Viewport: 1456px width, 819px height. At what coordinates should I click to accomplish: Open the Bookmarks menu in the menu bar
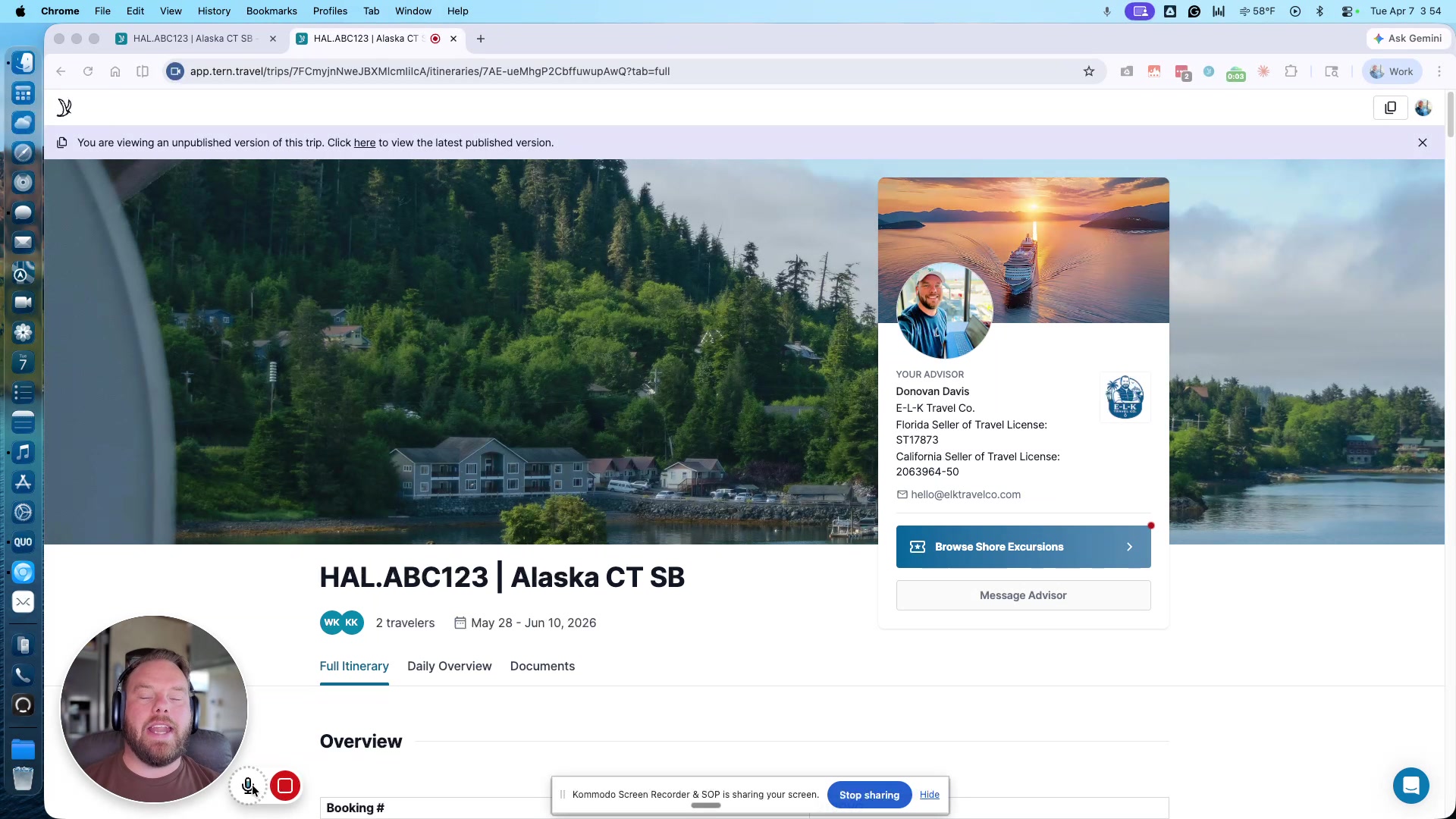pyautogui.click(x=271, y=11)
